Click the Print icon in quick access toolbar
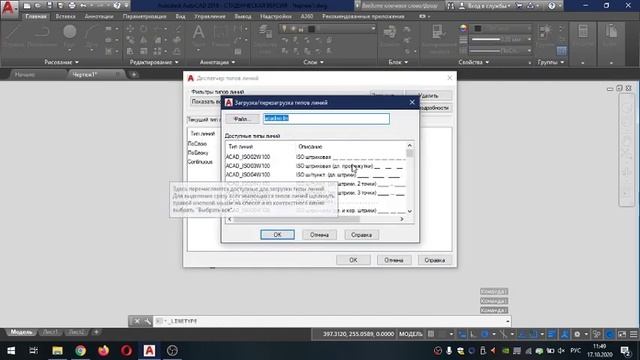 coord(72,6)
